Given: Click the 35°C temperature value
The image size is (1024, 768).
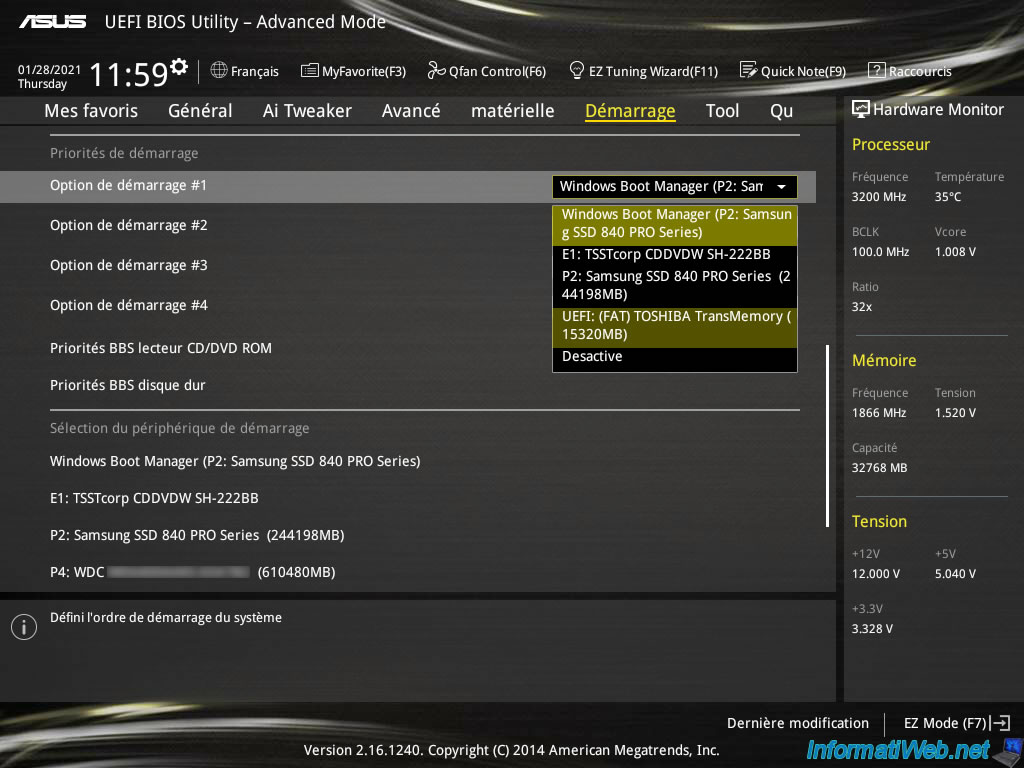Looking at the screenshot, I should click(948, 197).
